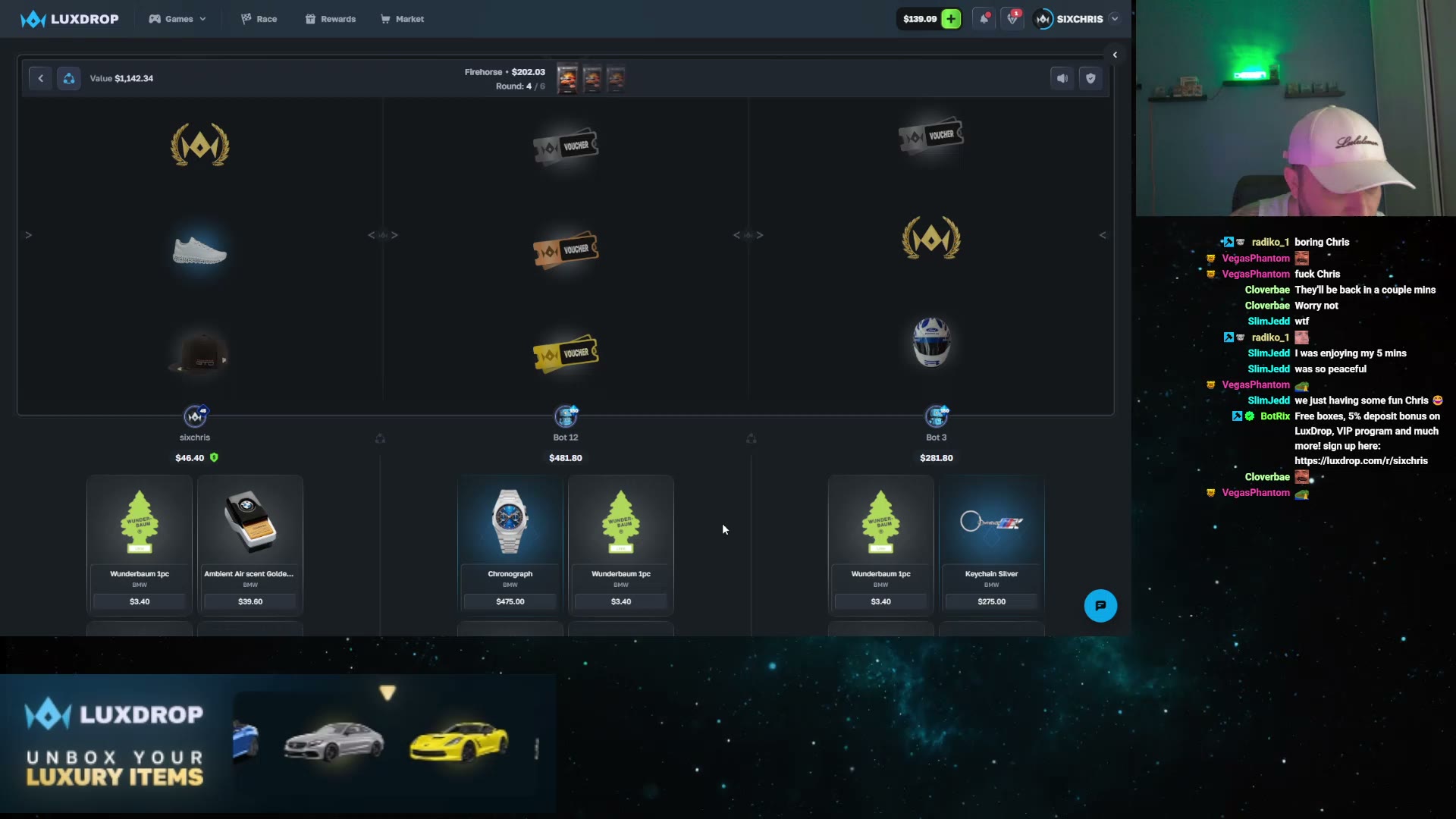Click the $139.09 wallet balance
The height and width of the screenshot is (819, 1456).
pyautogui.click(x=920, y=19)
